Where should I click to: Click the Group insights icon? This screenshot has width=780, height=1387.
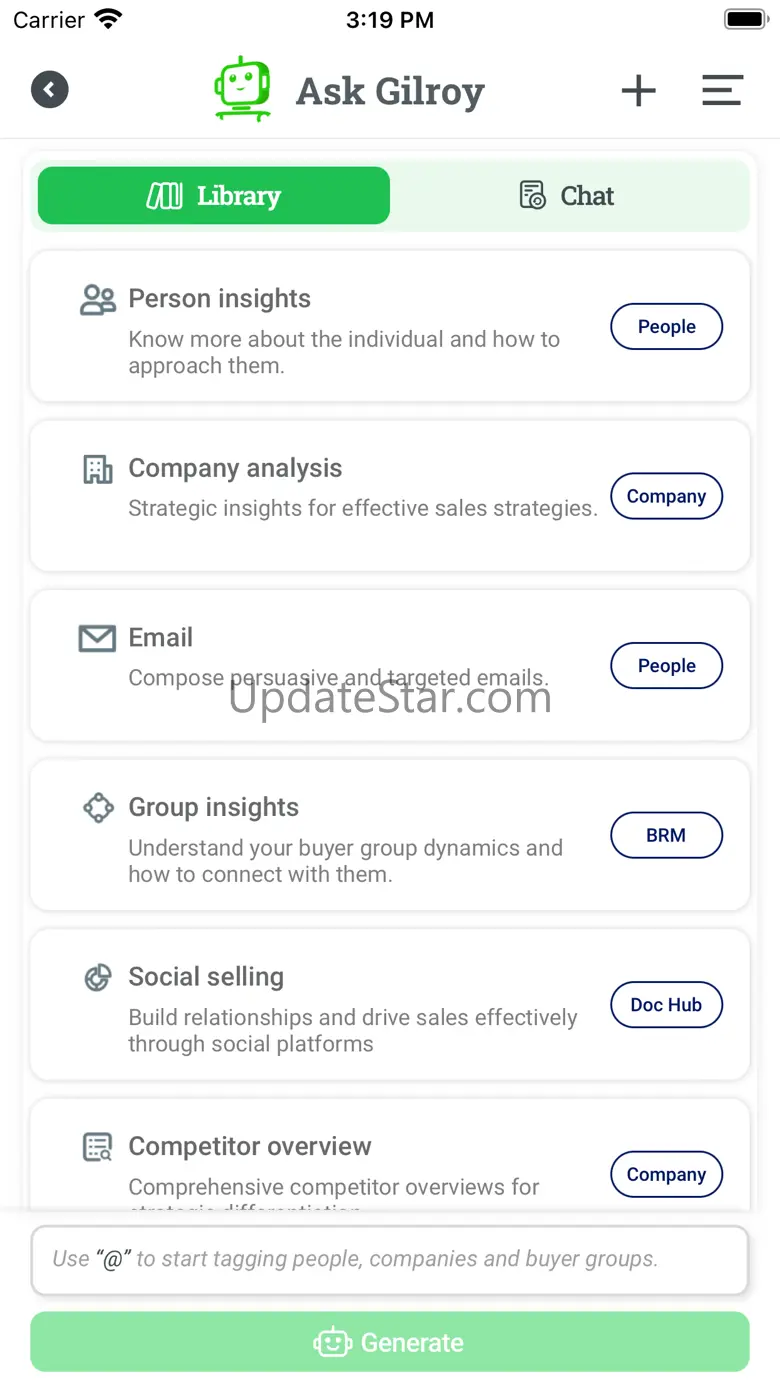[x=97, y=808]
